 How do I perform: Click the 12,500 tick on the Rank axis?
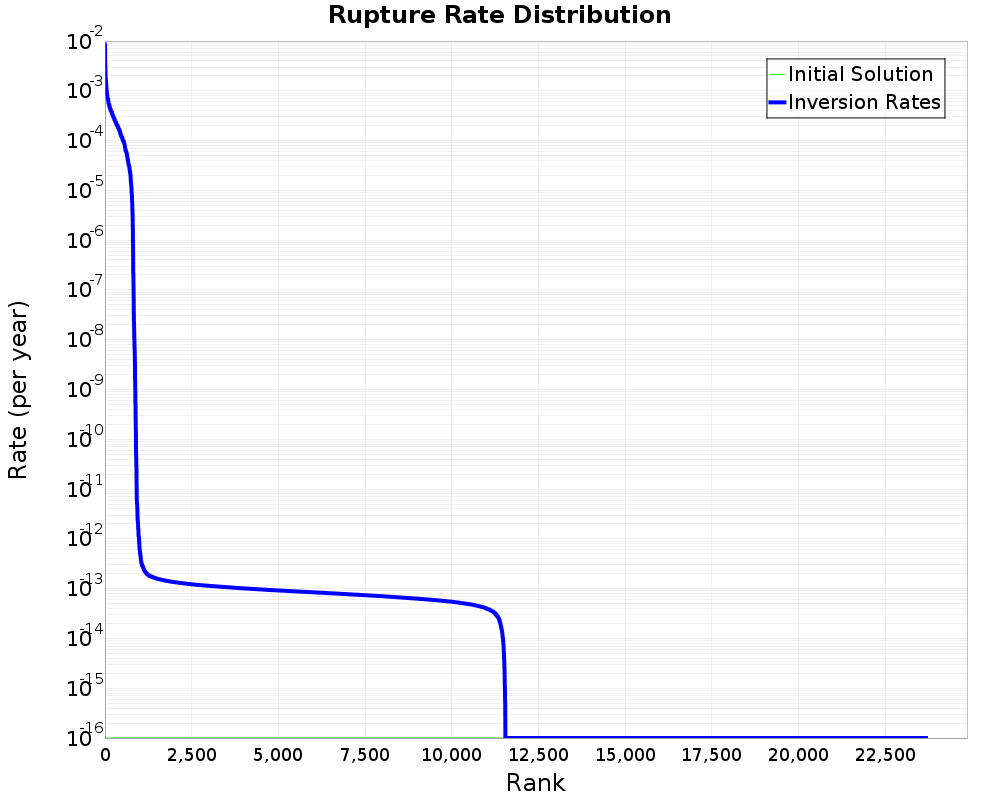point(539,755)
